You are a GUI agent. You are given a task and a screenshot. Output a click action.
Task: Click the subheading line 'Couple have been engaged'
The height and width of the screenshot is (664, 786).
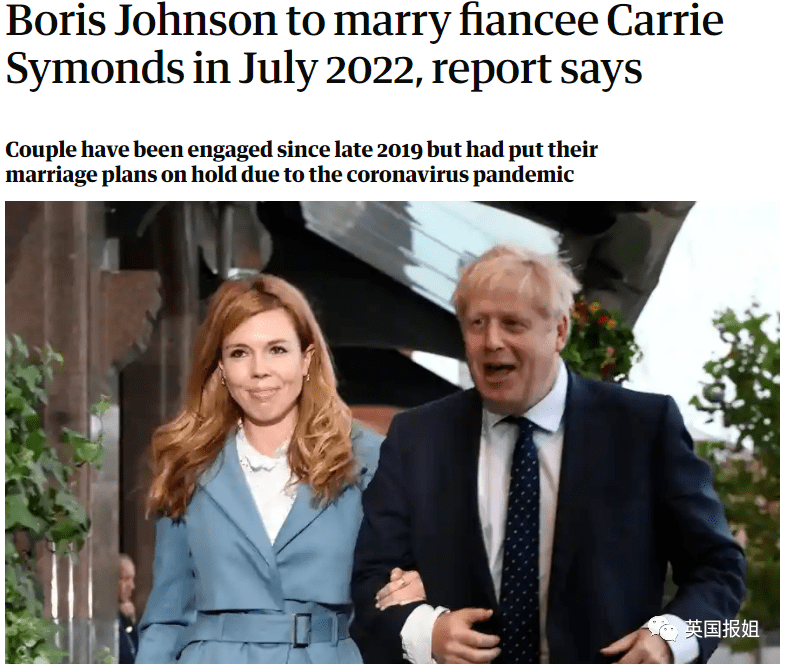click(301, 150)
